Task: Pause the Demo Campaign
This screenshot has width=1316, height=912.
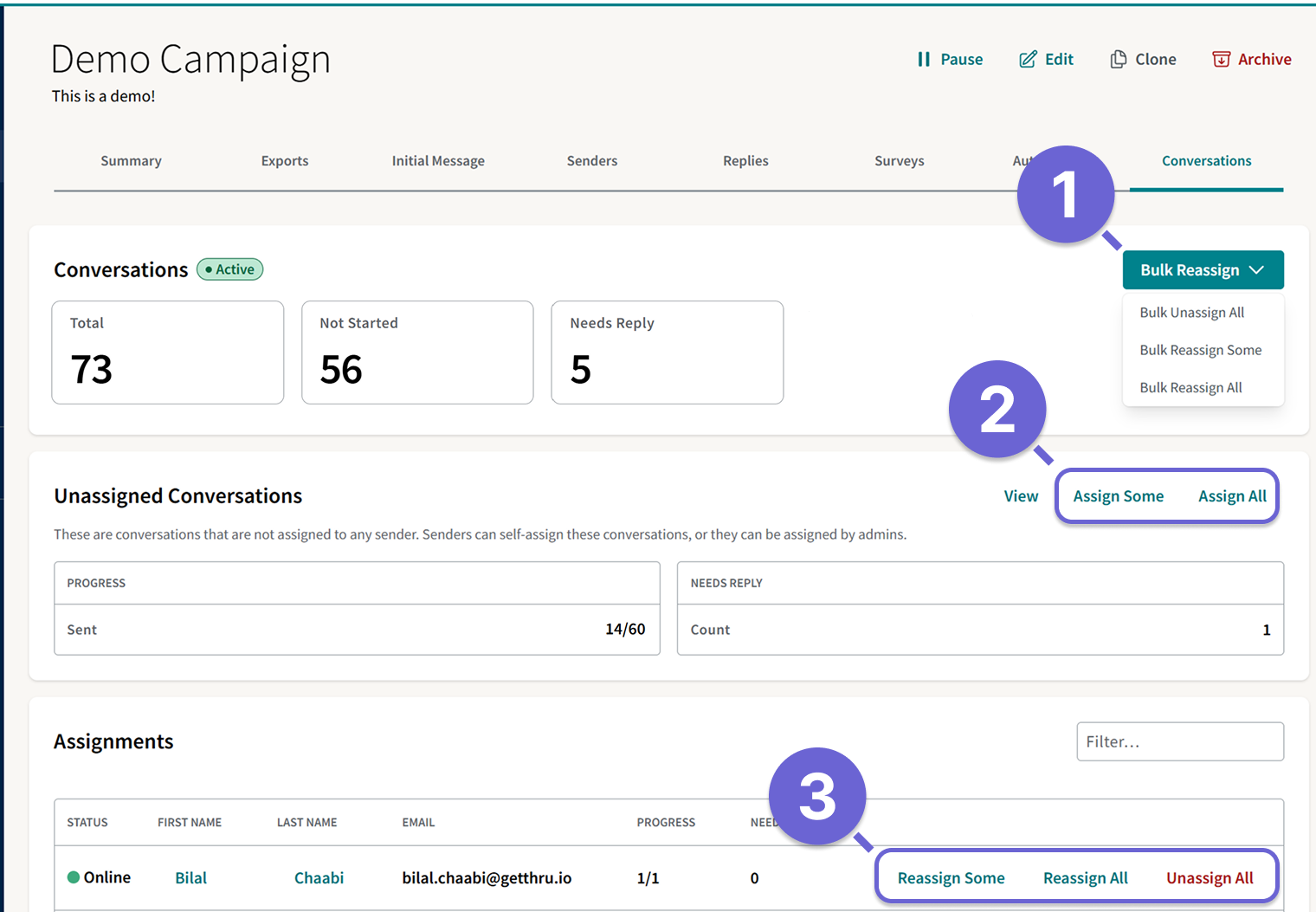Action: click(951, 59)
